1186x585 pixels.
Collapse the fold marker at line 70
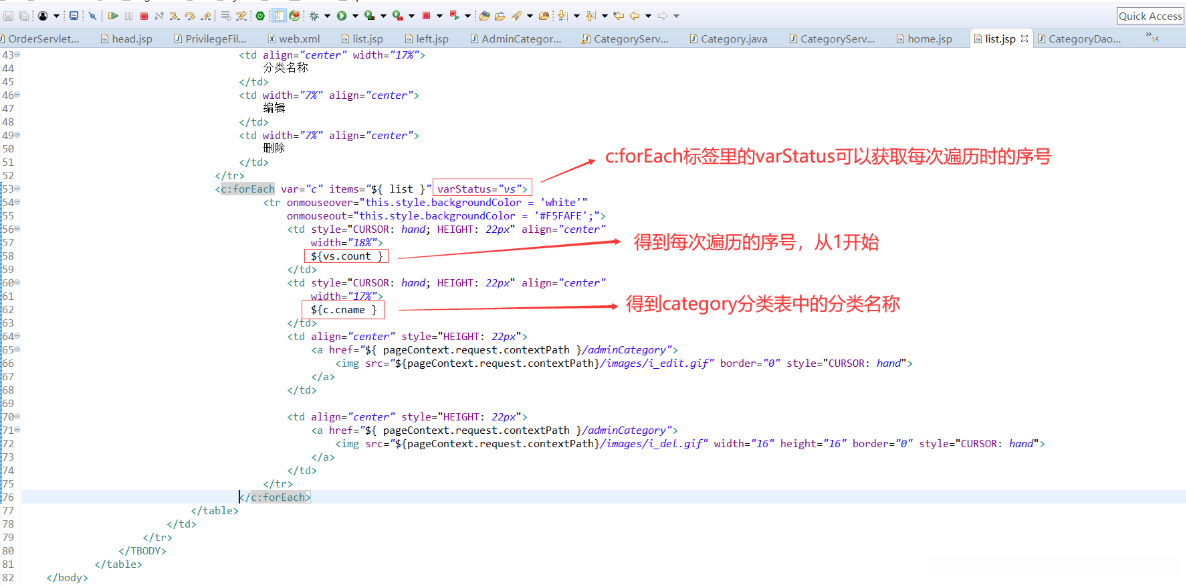click(x=17, y=416)
